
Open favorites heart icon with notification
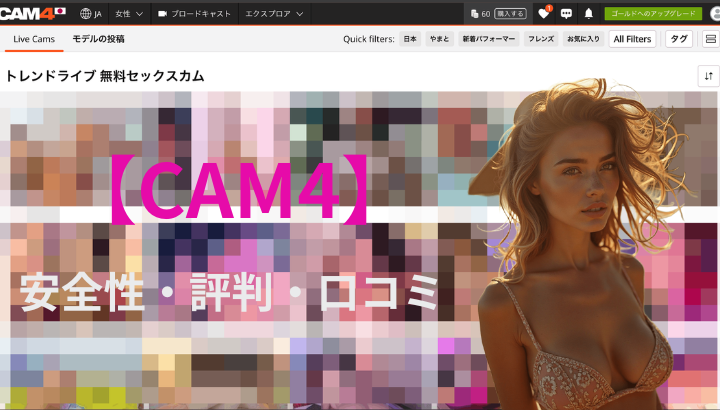coord(544,13)
